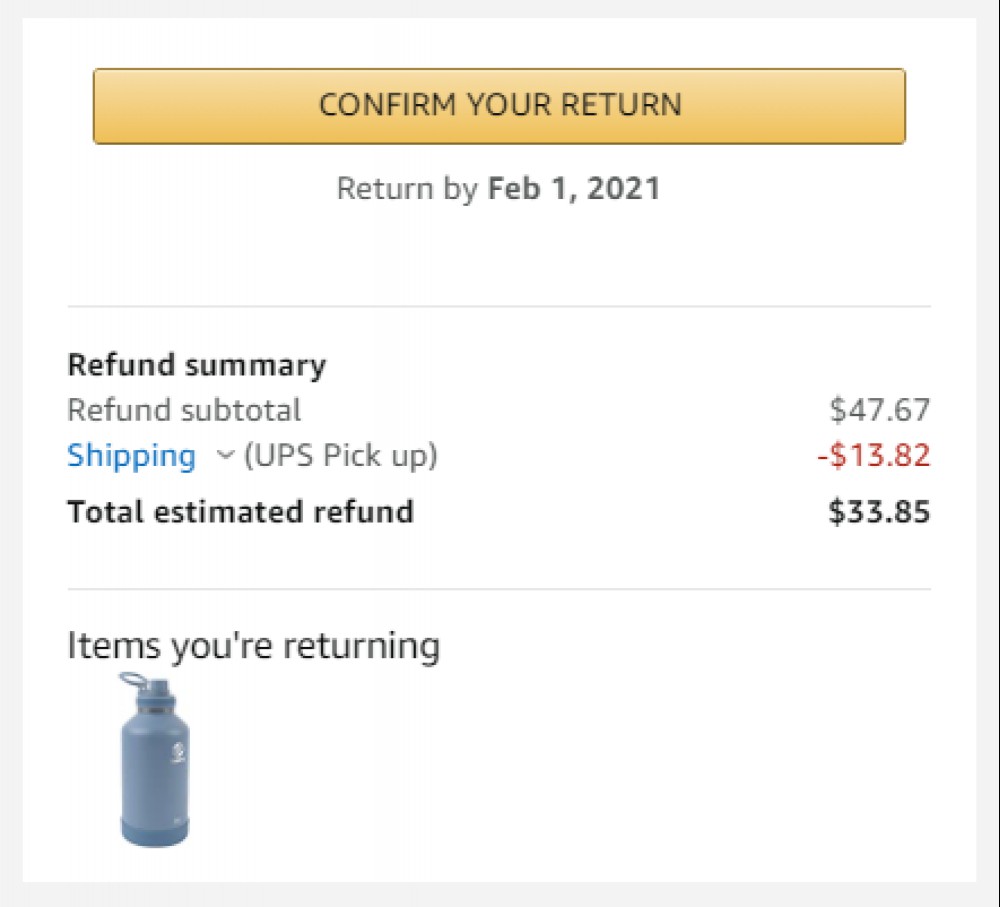Click the Feb 1, 2021 return date
This screenshot has width=1000, height=907.
point(574,189)
